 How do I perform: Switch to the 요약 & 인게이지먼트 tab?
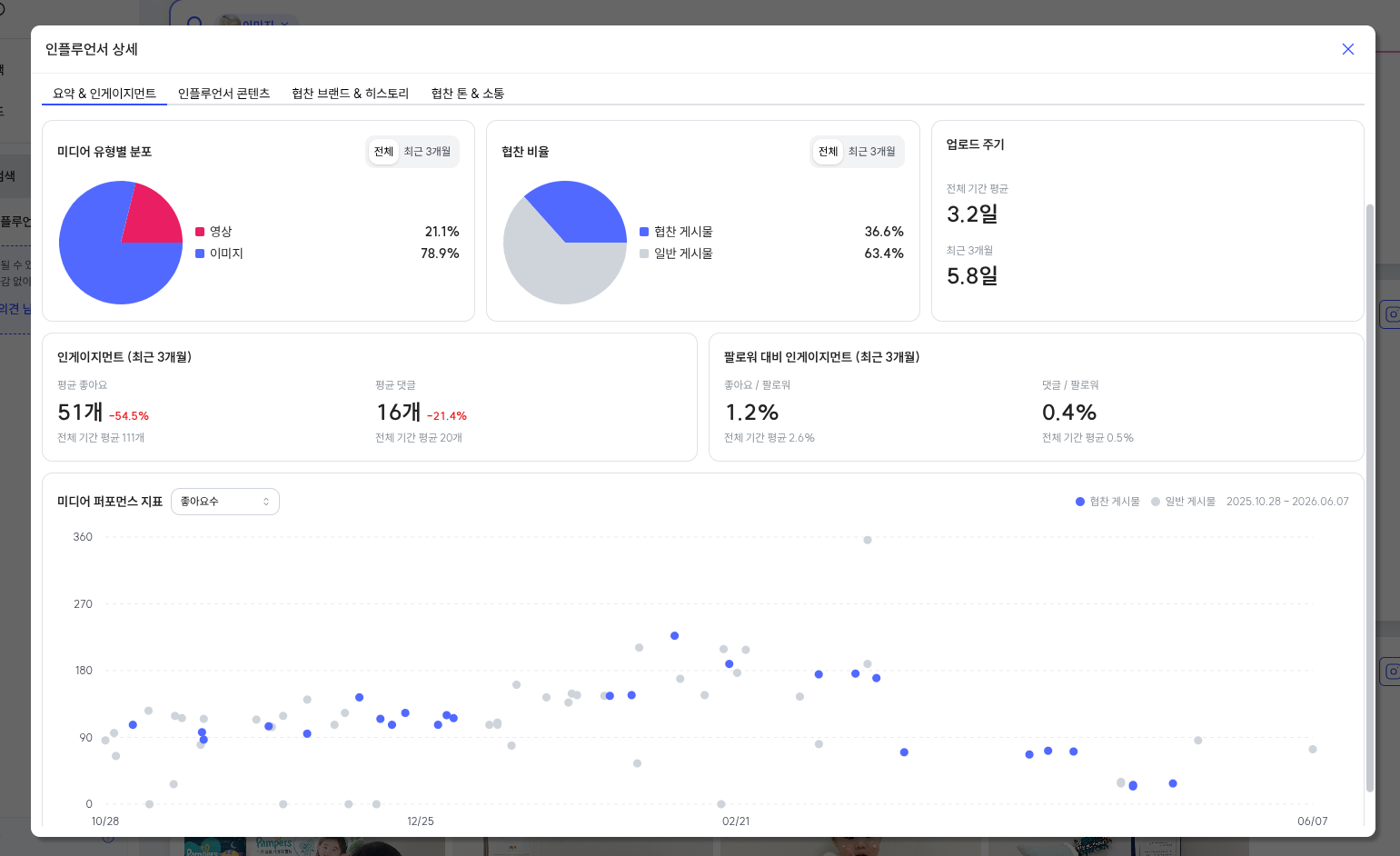104,94
